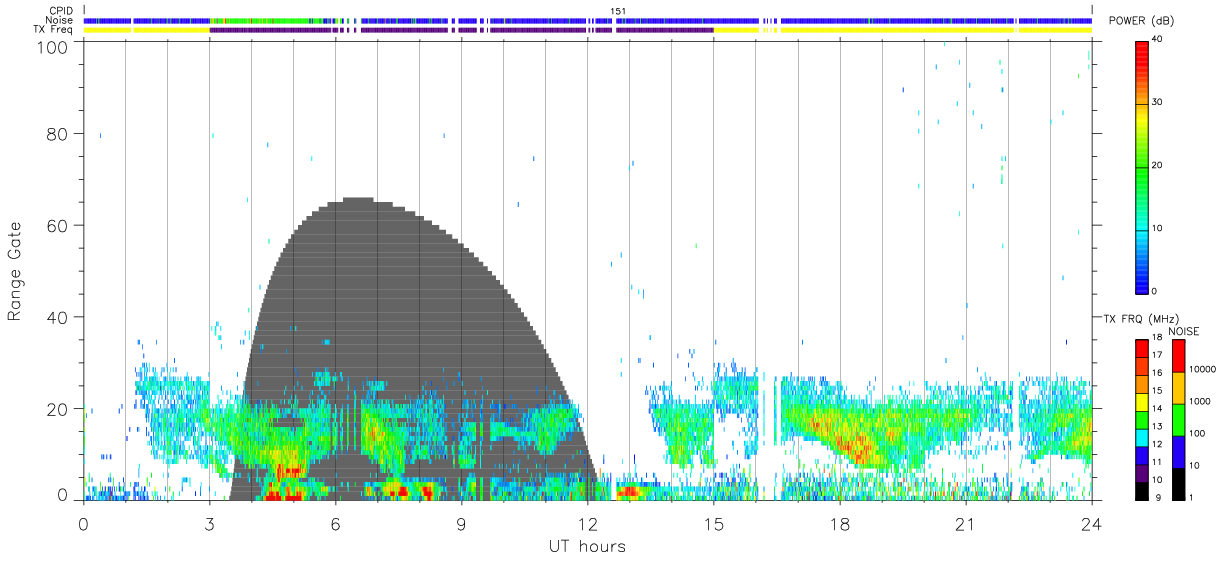Click the CPID value 151
This screenshot has height=567, width=1228.
(617, 11)
